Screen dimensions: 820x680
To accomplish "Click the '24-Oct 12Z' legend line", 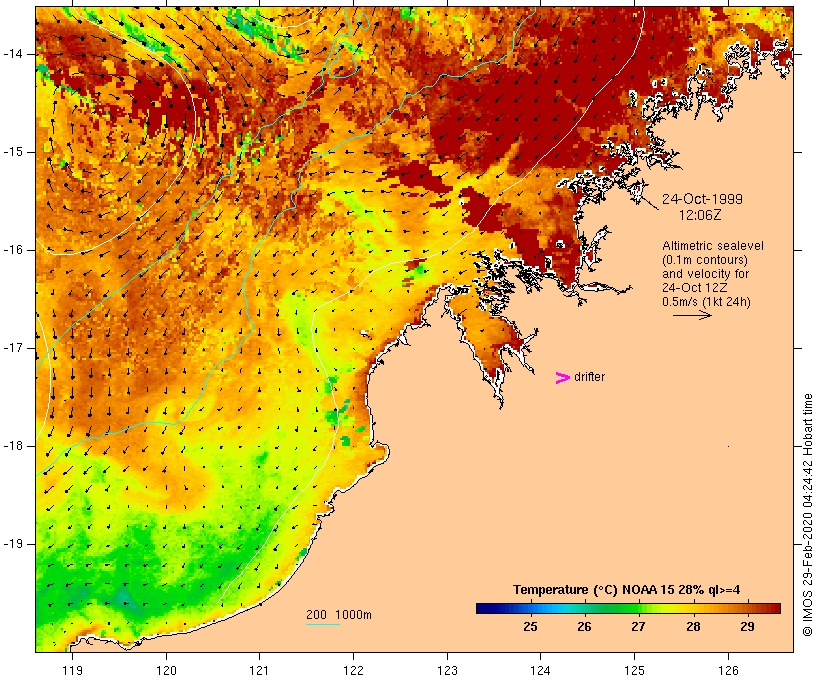I will (694, 288).
